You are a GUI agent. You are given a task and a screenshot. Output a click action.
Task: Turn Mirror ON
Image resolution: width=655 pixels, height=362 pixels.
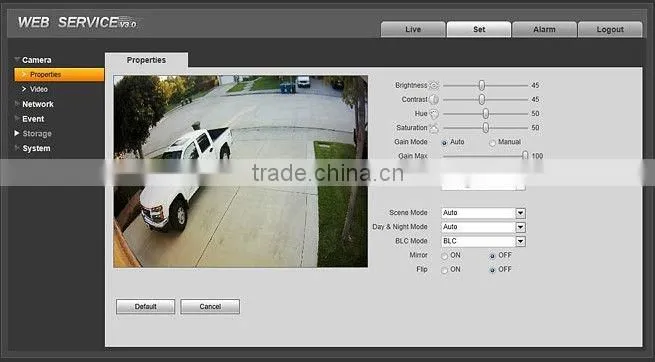[x=444, y=256]
